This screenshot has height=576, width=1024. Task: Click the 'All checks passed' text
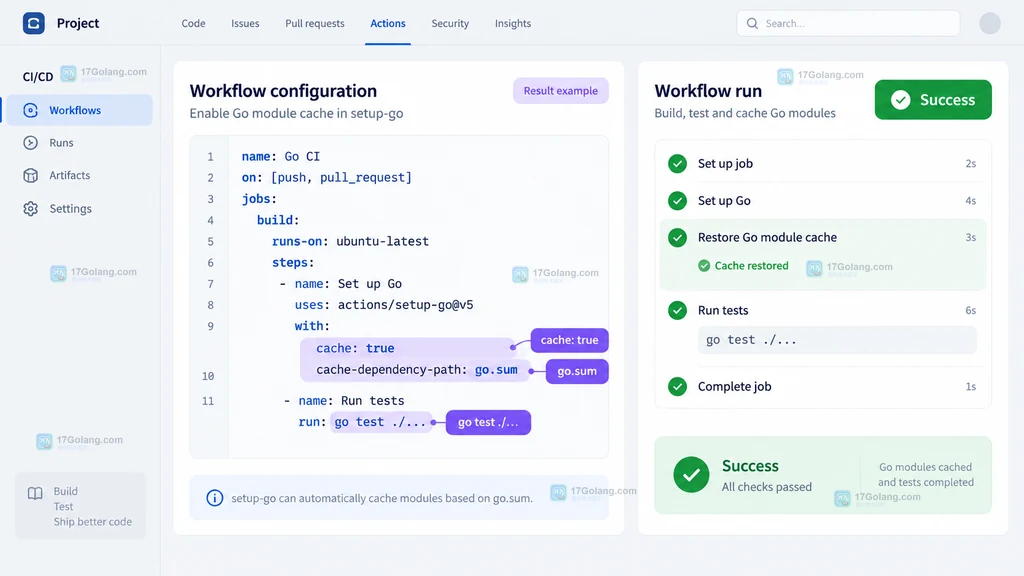tap(767, 487)
